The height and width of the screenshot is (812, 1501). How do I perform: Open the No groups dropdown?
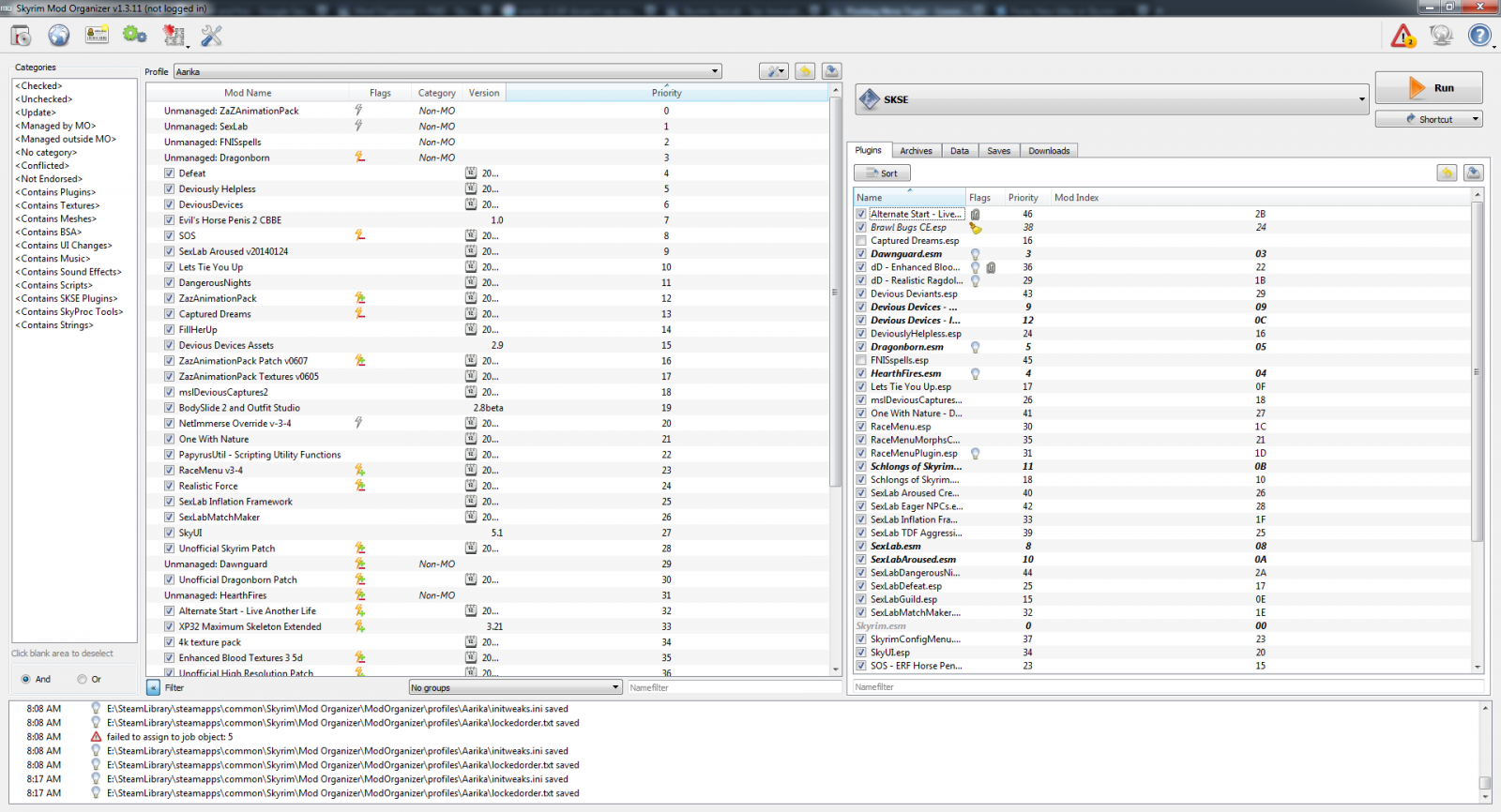[515, 687]
